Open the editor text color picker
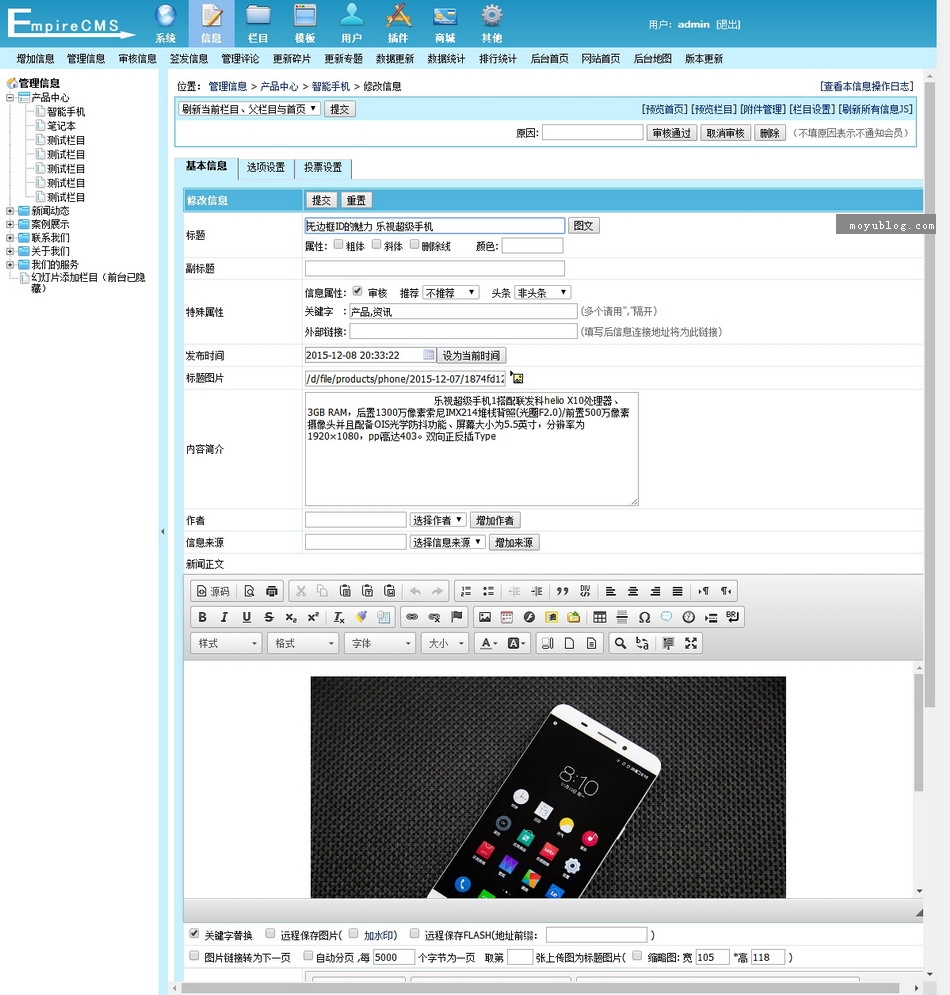 488,643
